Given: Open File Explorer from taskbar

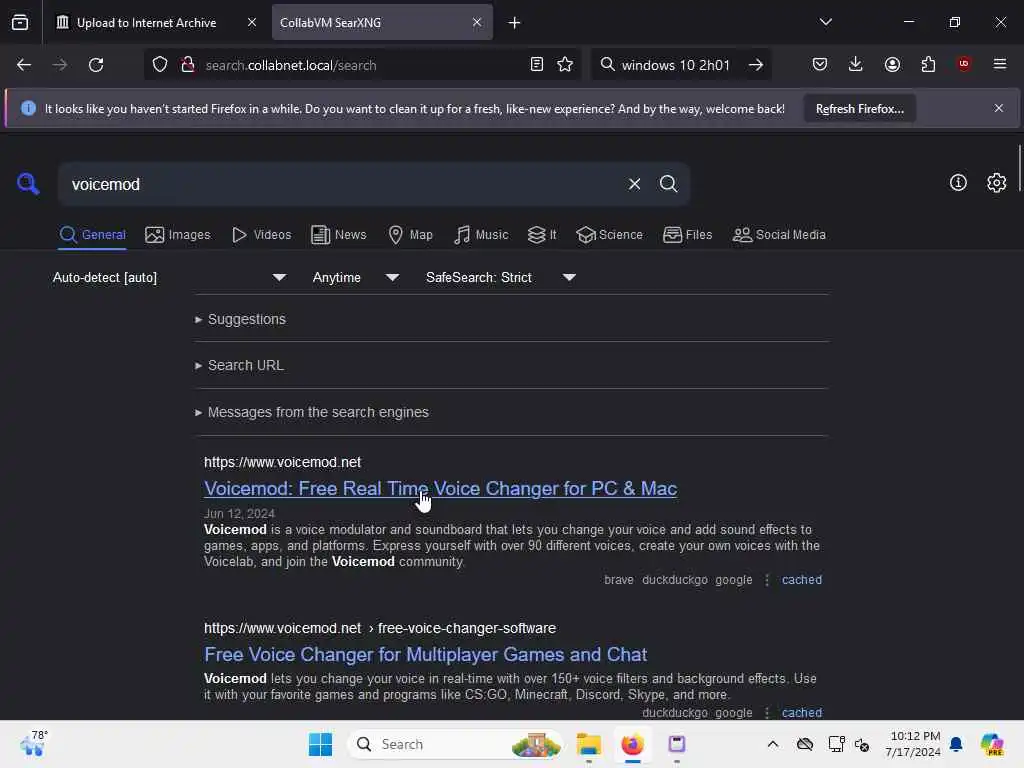Looking at the screenshot, I should point(588,744).
